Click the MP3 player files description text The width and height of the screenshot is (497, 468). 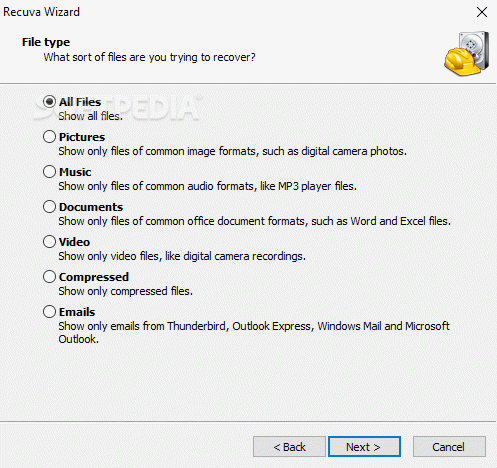pos(208,186)
